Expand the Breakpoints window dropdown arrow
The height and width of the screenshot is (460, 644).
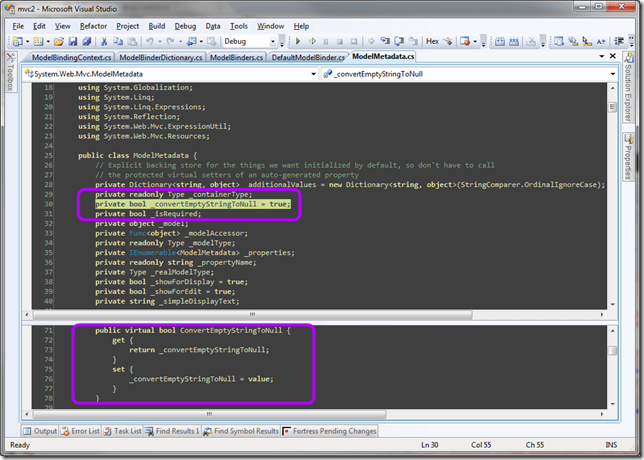coord(475,41)
